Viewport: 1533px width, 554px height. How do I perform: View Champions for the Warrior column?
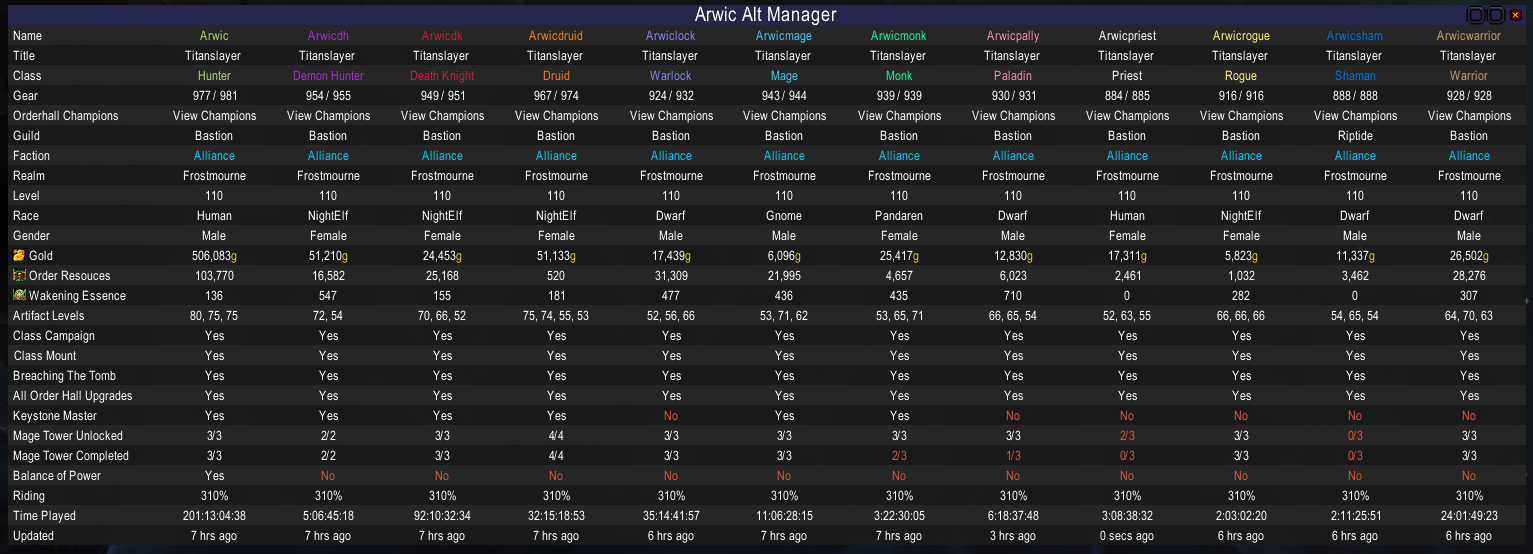1469,116
